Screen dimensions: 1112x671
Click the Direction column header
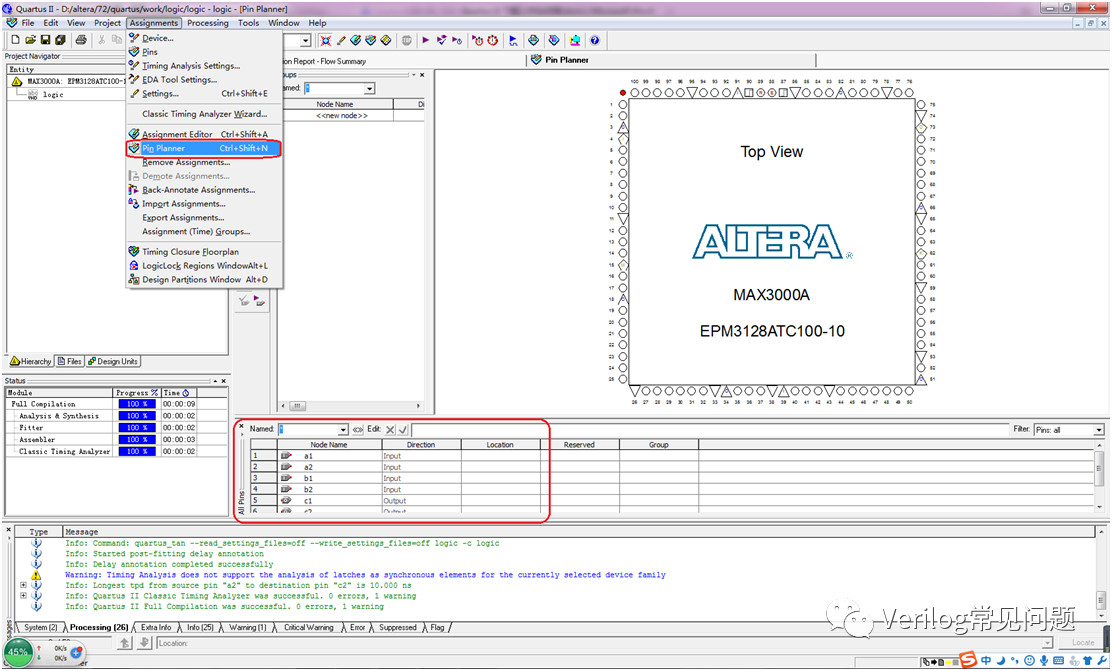point(421,445)
